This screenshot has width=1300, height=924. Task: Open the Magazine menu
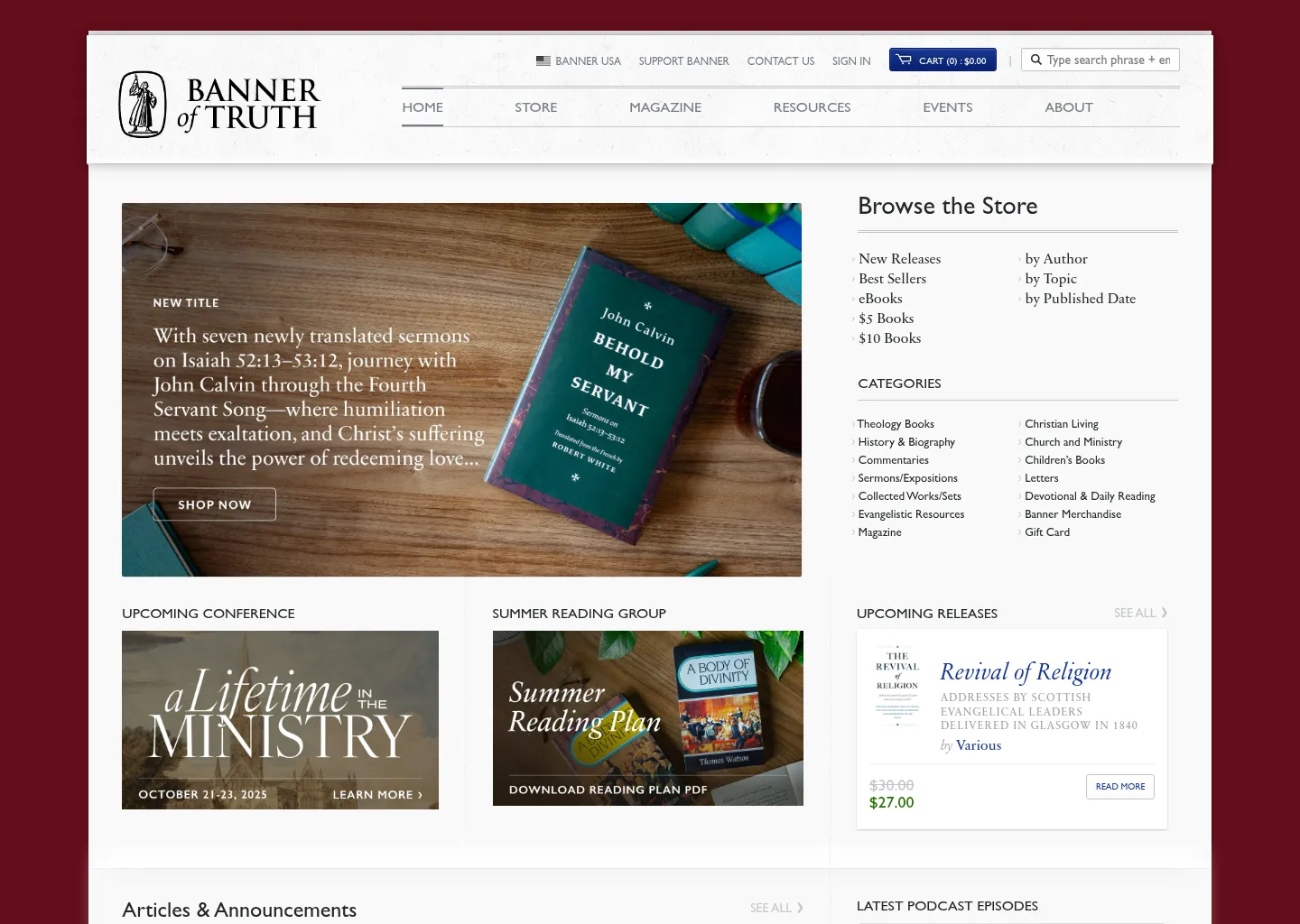click(x=665, y=106)
